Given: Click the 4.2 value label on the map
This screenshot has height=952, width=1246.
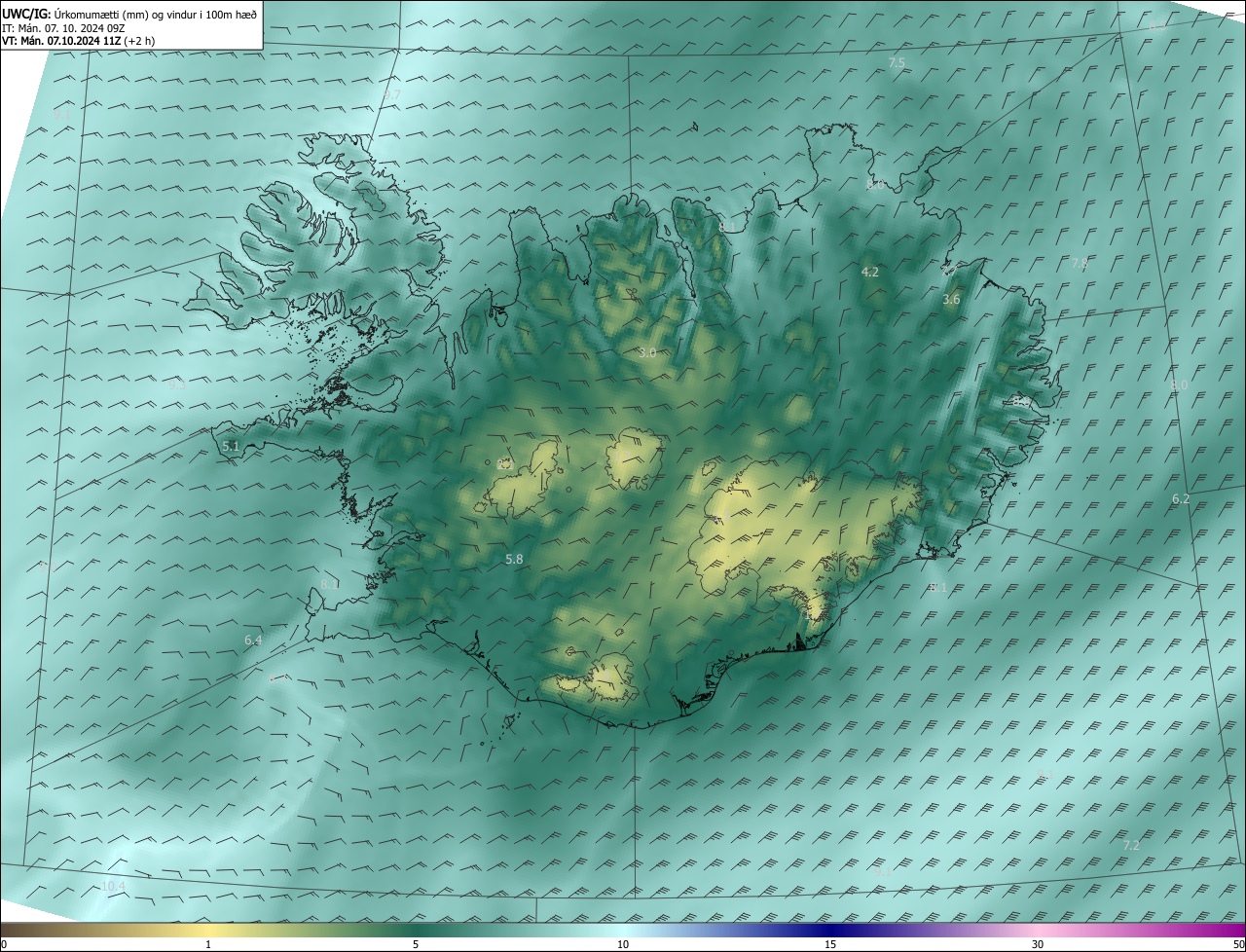Looking at the screenshot, I should pos(870,273).
